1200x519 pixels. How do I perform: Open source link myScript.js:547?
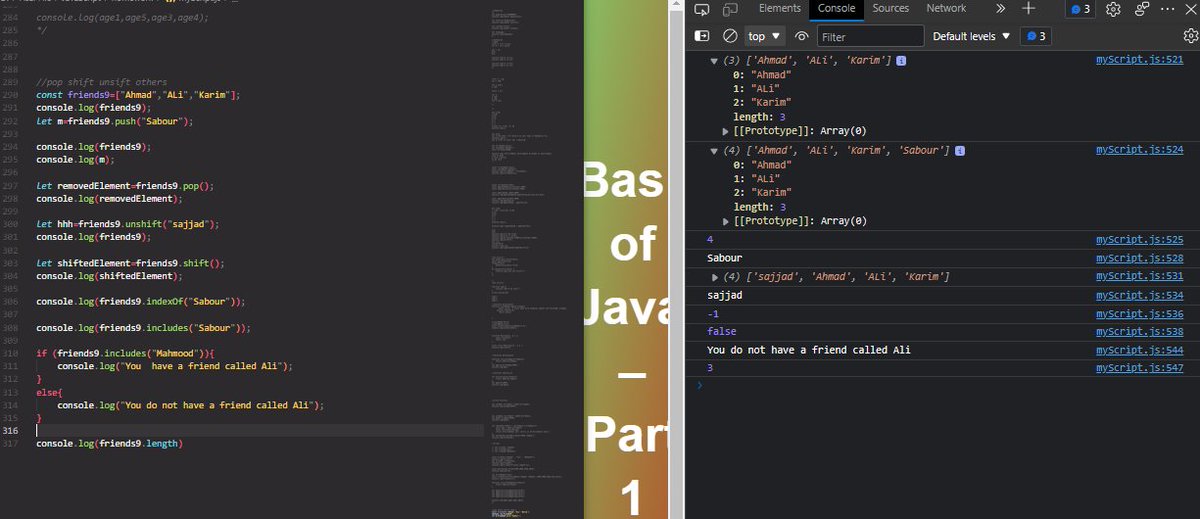pos(1140,368)
